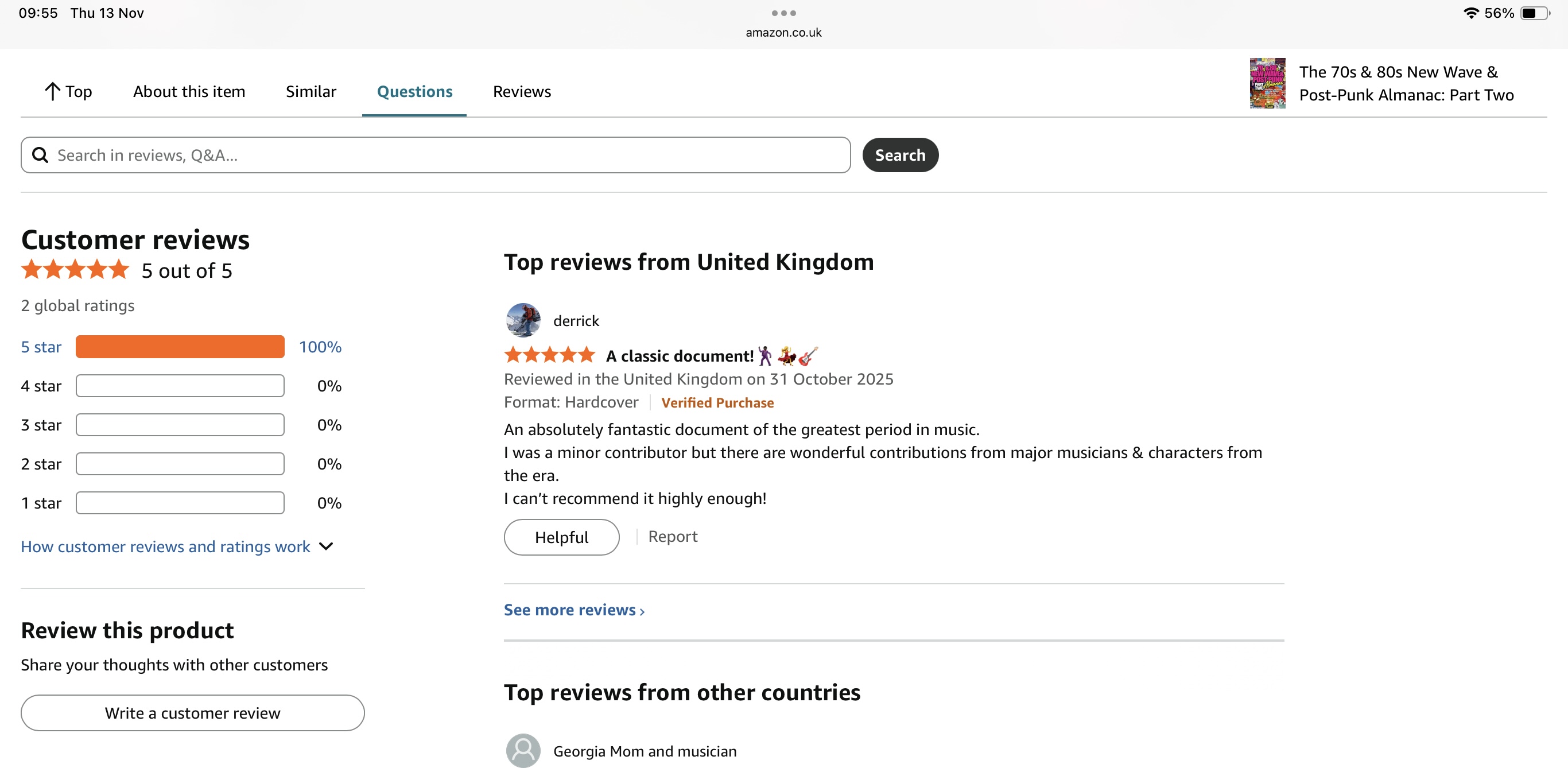
Task: Click the overall five-star rating stars
Action: pos(76,270)
